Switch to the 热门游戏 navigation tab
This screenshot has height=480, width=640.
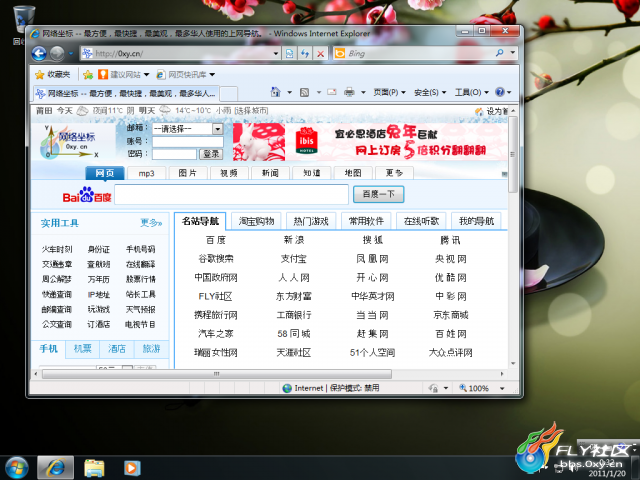click(x=311, y=221)
